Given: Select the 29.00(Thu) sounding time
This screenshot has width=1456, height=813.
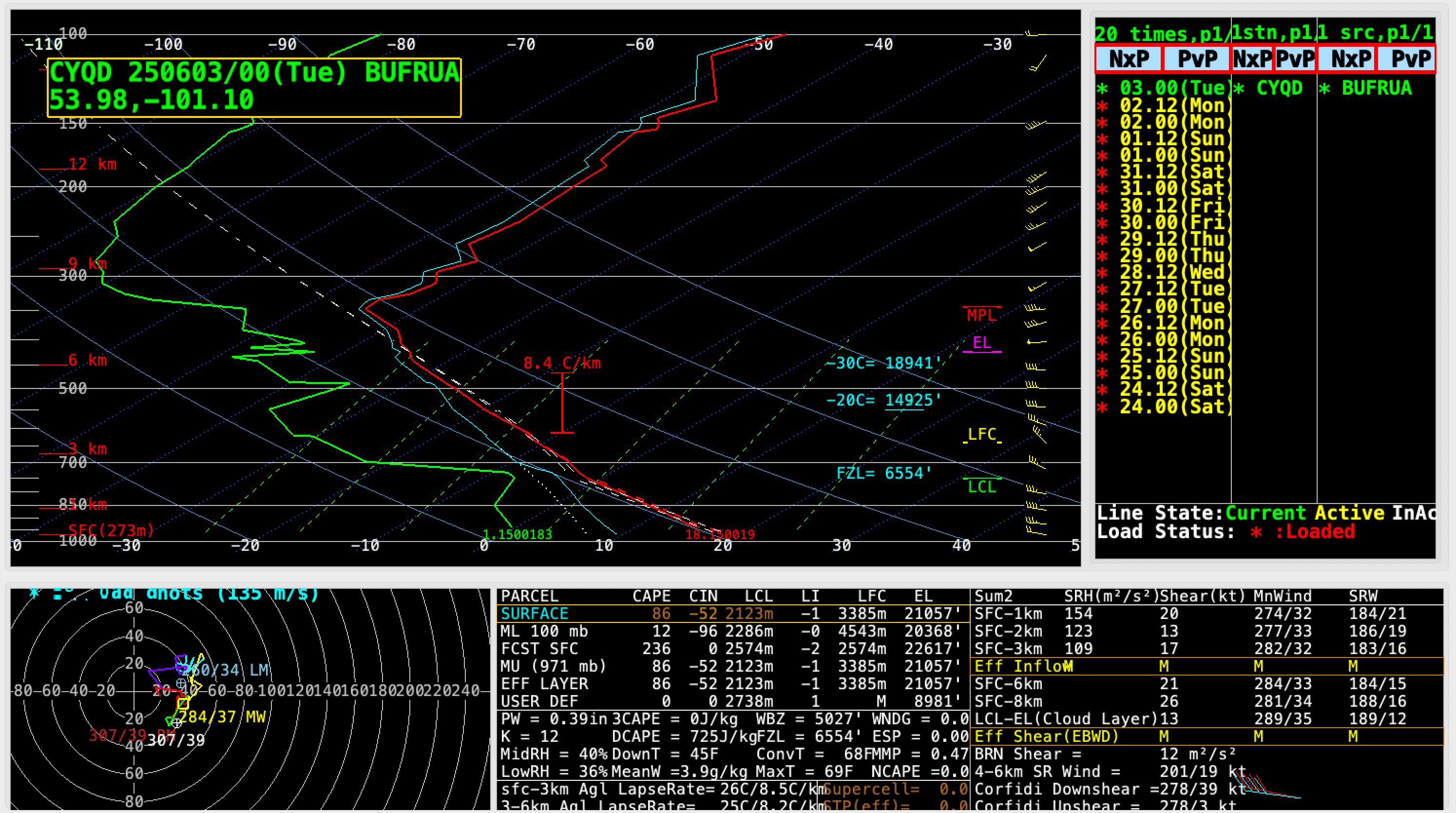Looking at the screenshot, I should pyautogui.click(x=1163, y=255).
